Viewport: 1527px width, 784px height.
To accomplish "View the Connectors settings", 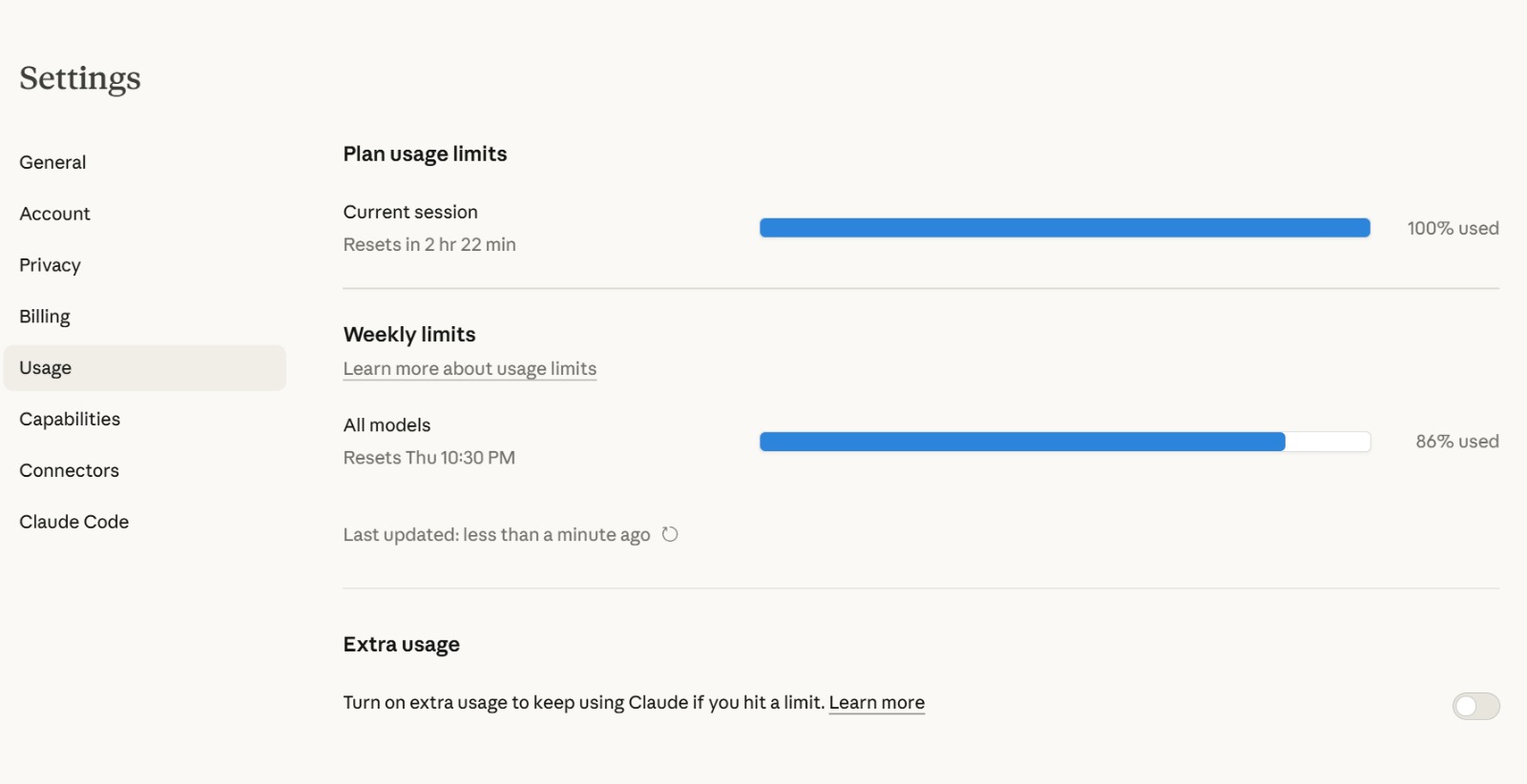I will pos(69,469).
